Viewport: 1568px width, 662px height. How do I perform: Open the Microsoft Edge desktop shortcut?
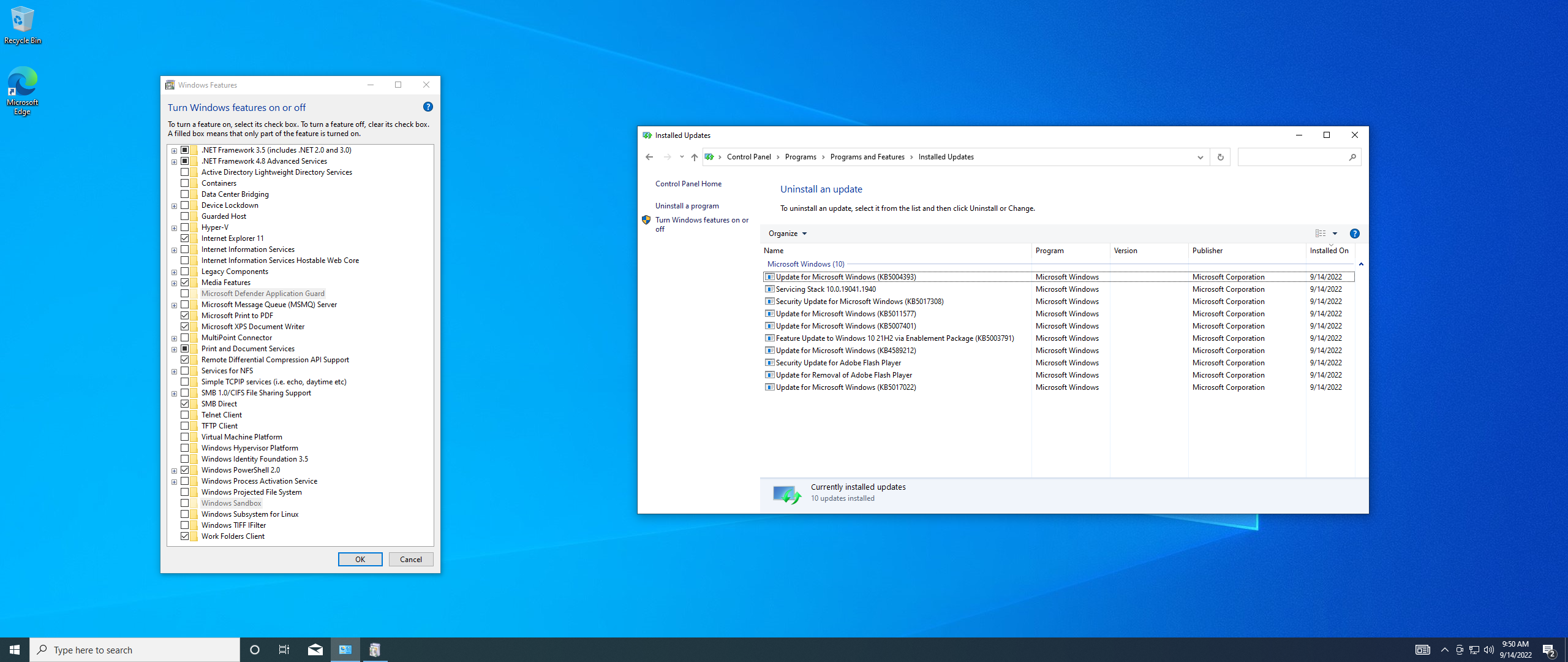click(23, 91)
